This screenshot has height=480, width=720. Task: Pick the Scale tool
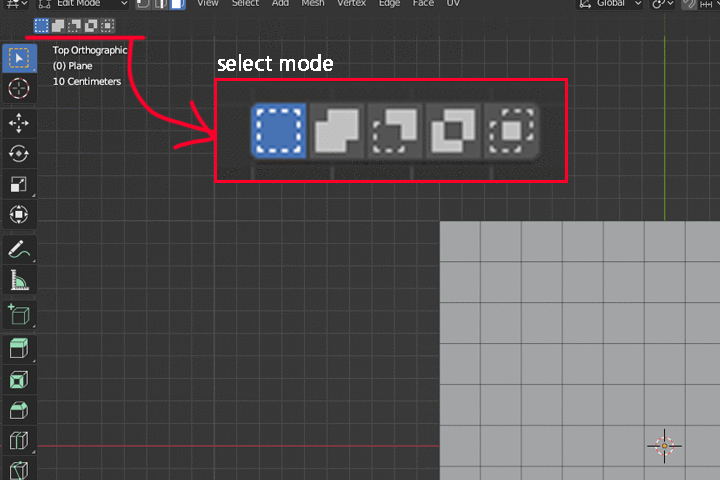19,184
